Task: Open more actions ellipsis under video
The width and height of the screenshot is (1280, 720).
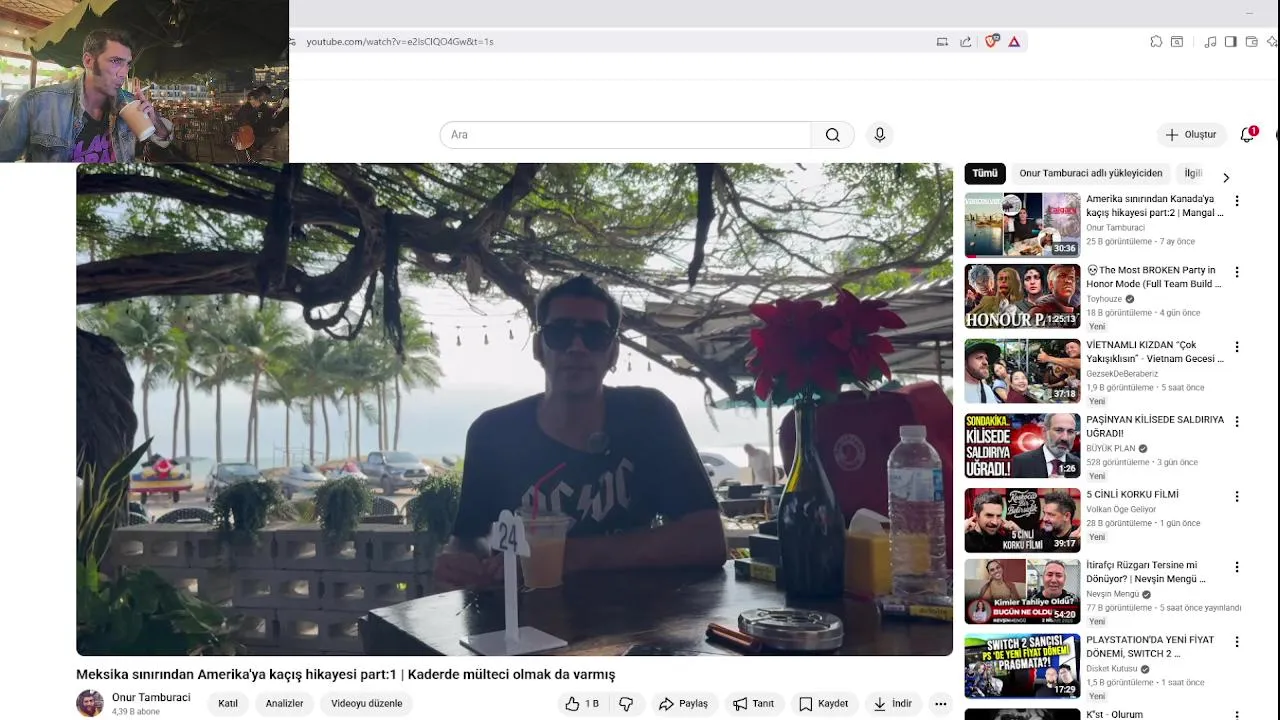Action: click(x=940, y=704)
